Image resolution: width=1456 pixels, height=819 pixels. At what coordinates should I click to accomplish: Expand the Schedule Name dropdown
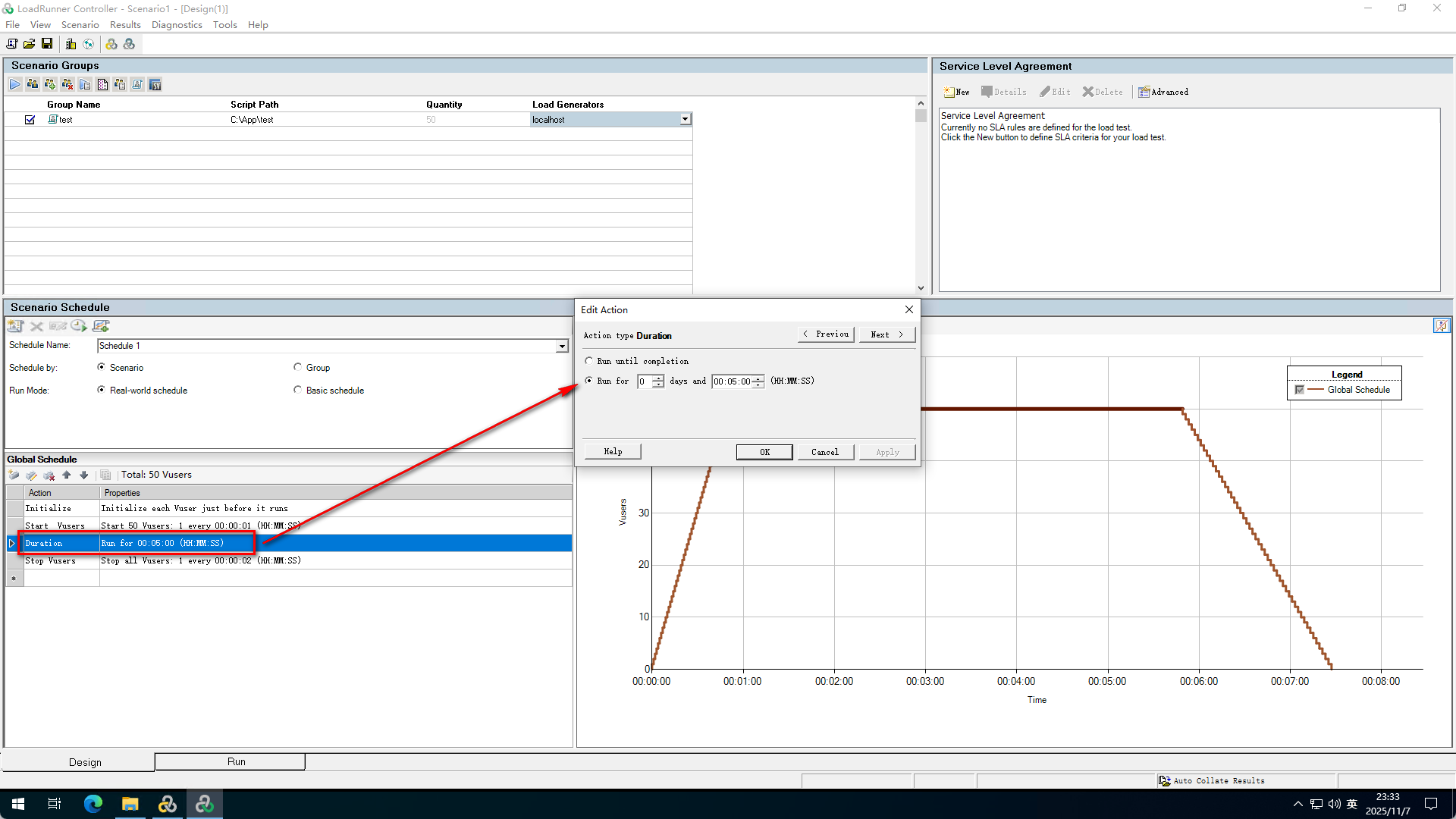coord(562,346)
